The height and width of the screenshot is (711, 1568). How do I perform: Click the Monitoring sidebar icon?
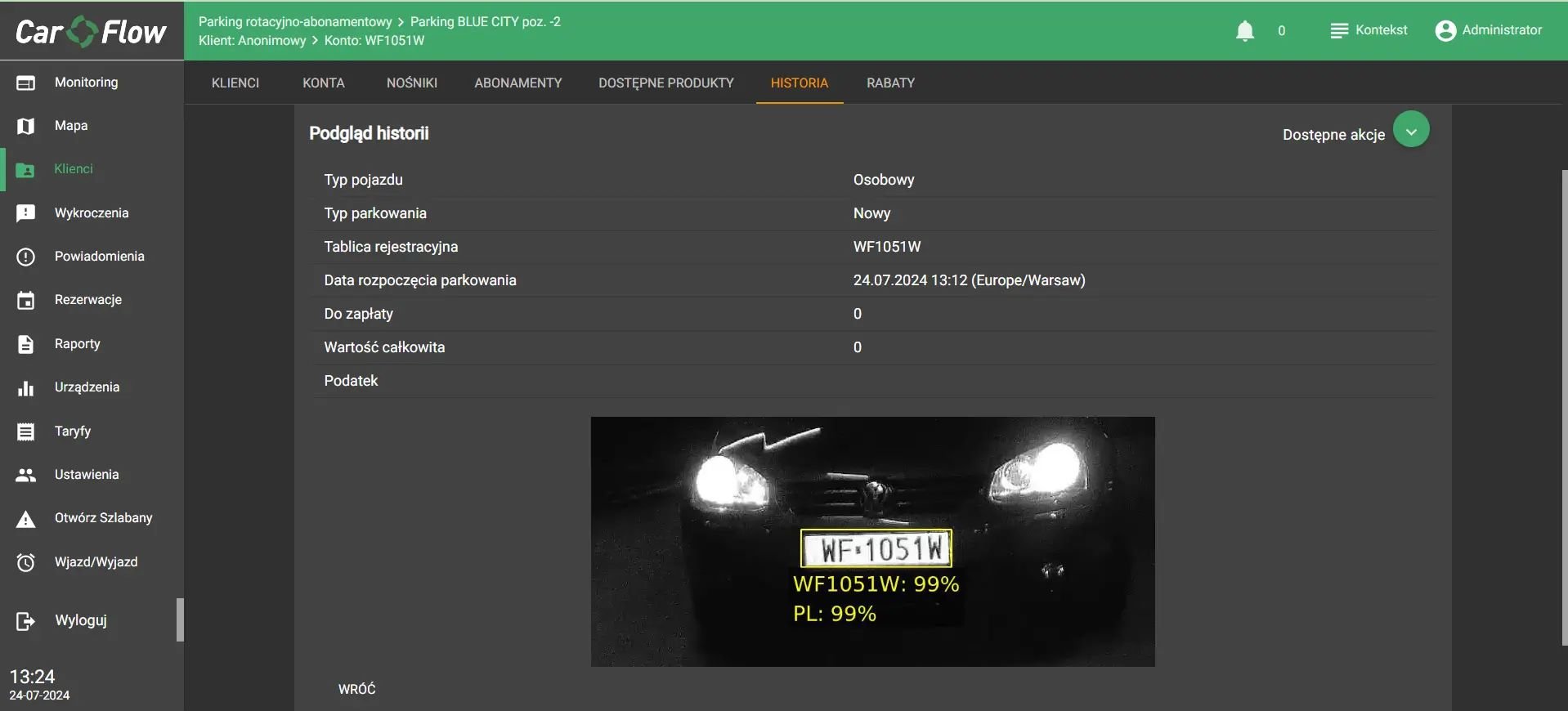coord(25,83)
